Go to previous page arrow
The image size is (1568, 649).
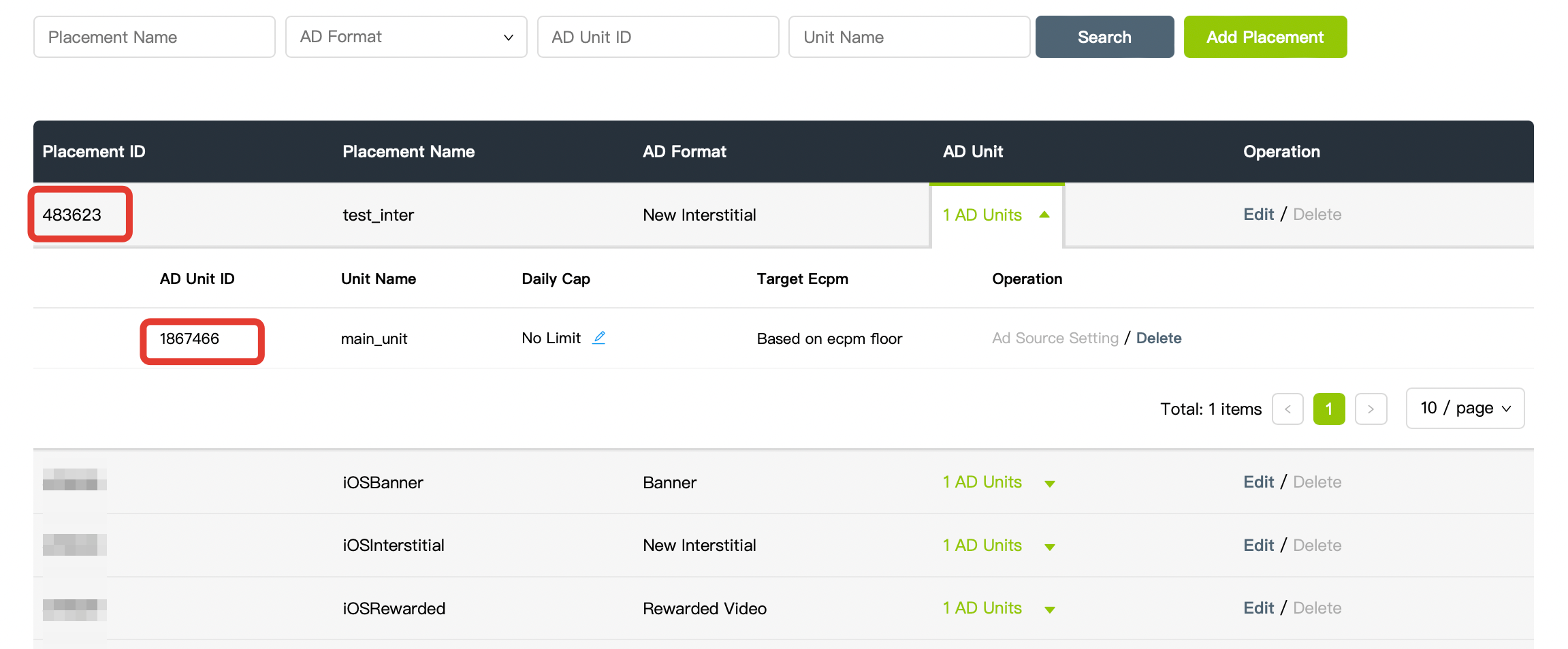(1287, 409)
